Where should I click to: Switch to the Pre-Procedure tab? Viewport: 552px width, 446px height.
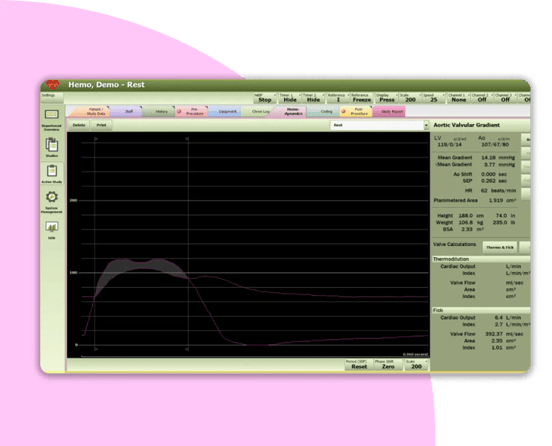tap(193, 112)
